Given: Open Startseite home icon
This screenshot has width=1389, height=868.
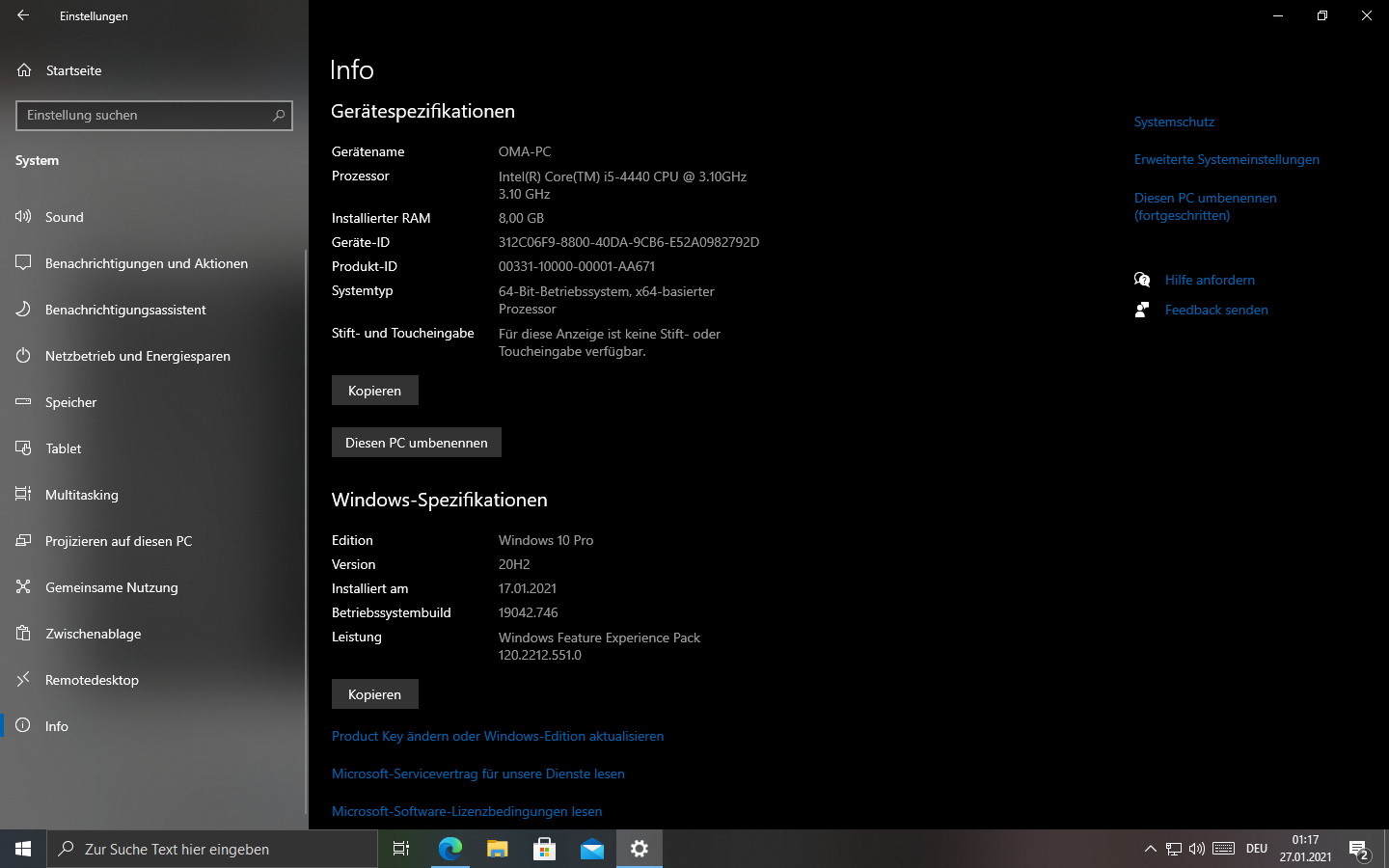Looking at the screenshot, I should coord(24,70).
